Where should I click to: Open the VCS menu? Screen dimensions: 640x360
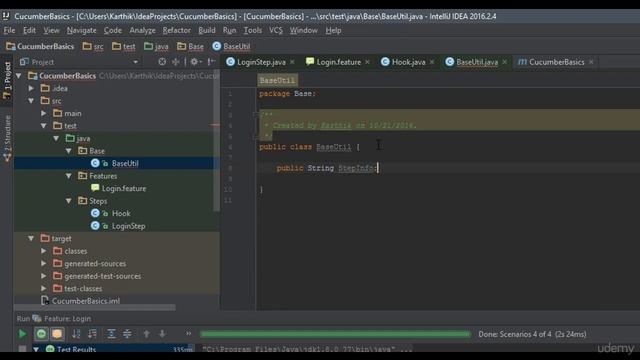[x=276, y=30]
